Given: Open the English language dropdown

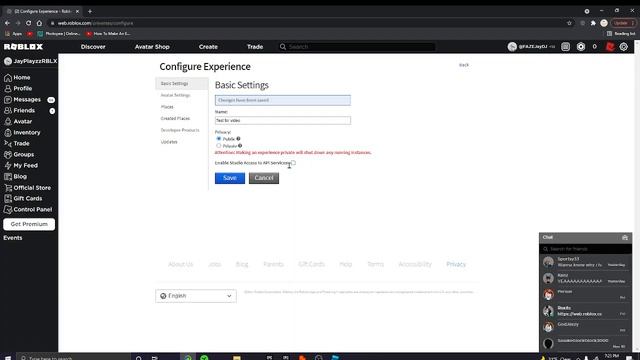Looking at the screenshot, I should (x=196, y=296).
